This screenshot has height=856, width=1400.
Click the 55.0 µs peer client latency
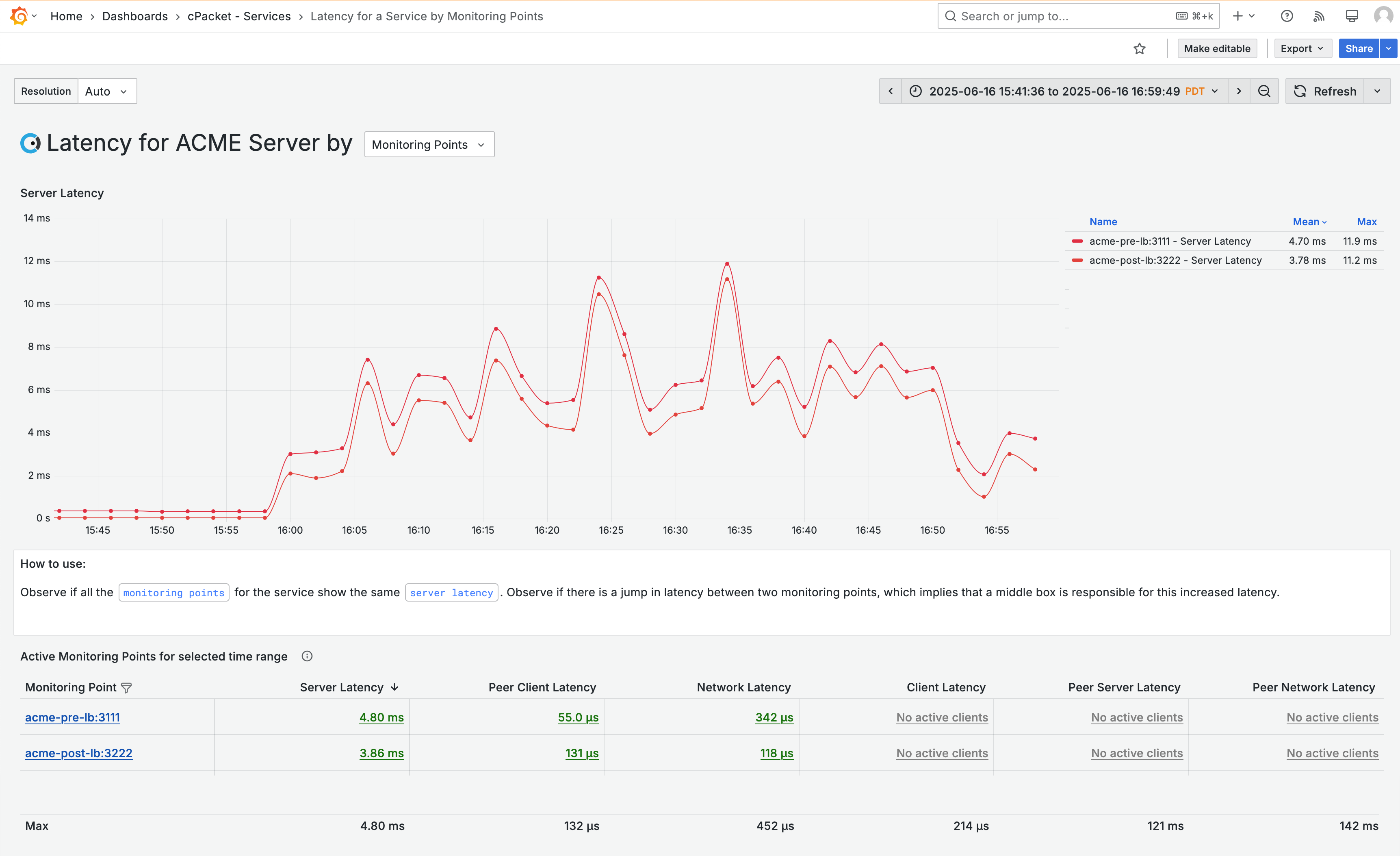point(578,717)
